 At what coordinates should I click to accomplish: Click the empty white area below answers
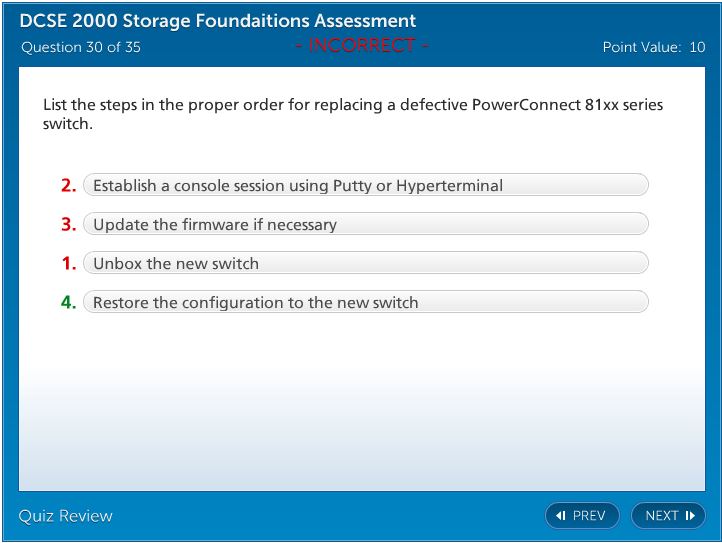tap(360, 400)
